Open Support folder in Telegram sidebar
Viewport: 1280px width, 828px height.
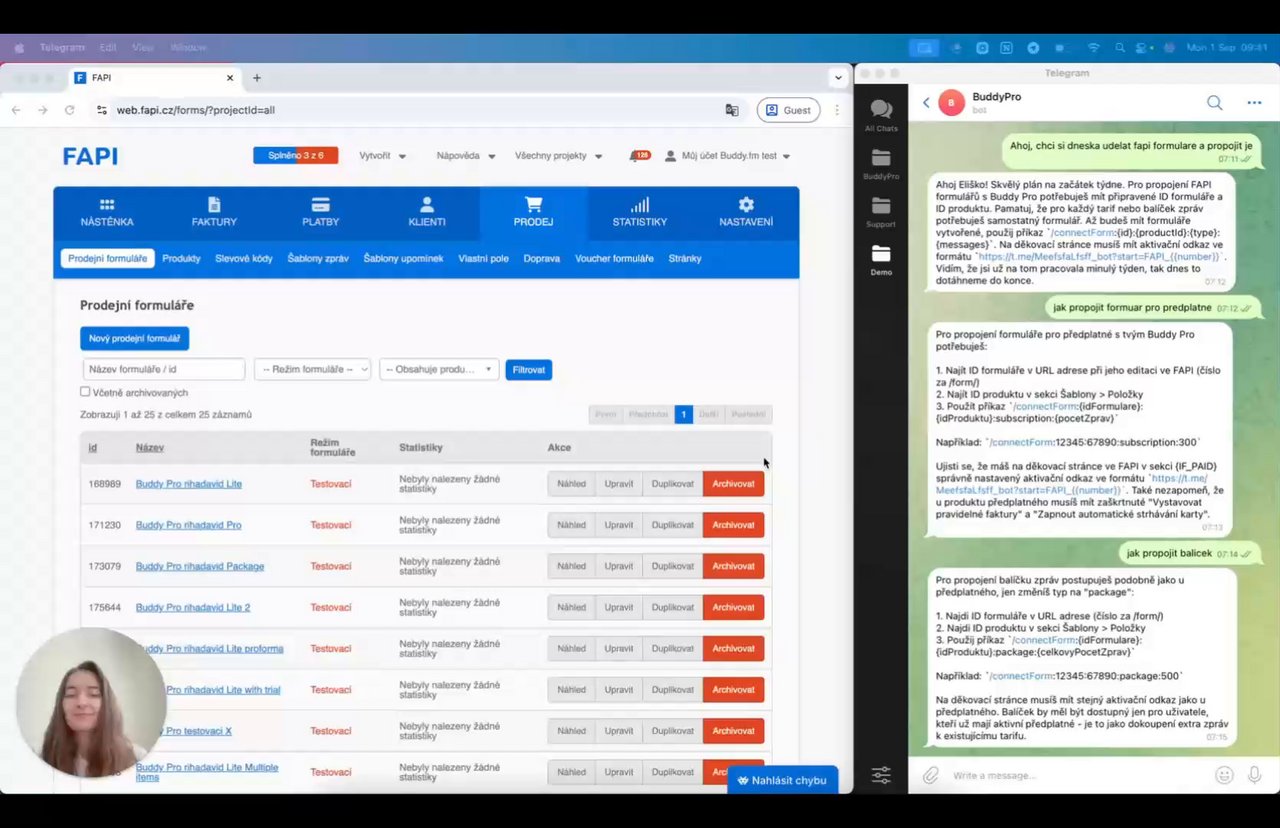pyautogui.click(x=881, y=212)
